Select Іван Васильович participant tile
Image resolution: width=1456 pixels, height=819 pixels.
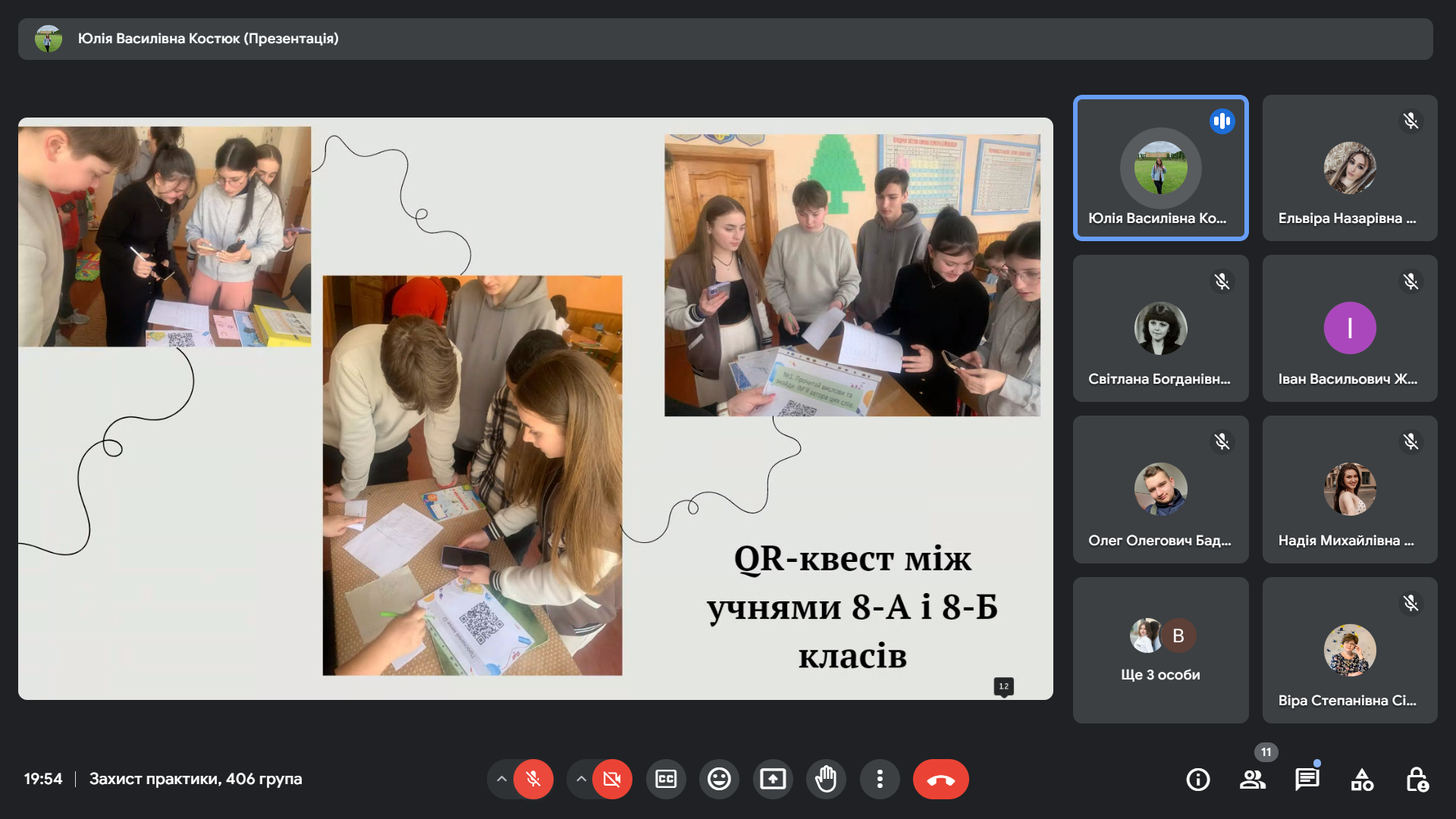(x=1350, y=328)
